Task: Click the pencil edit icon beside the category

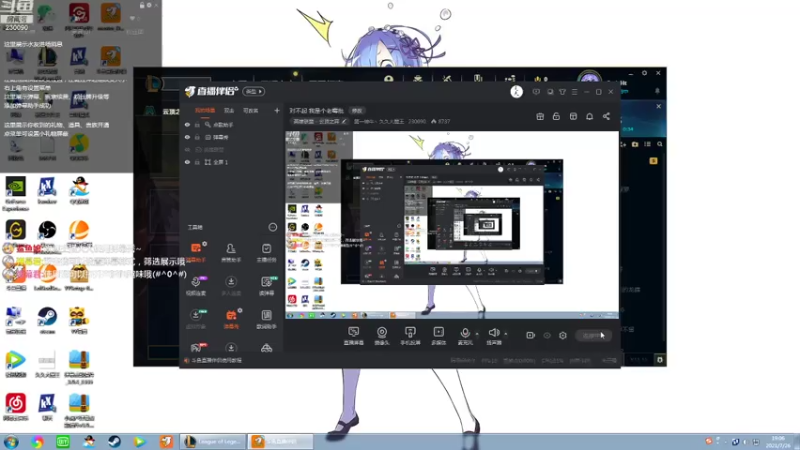Action: tap(344, 121)
